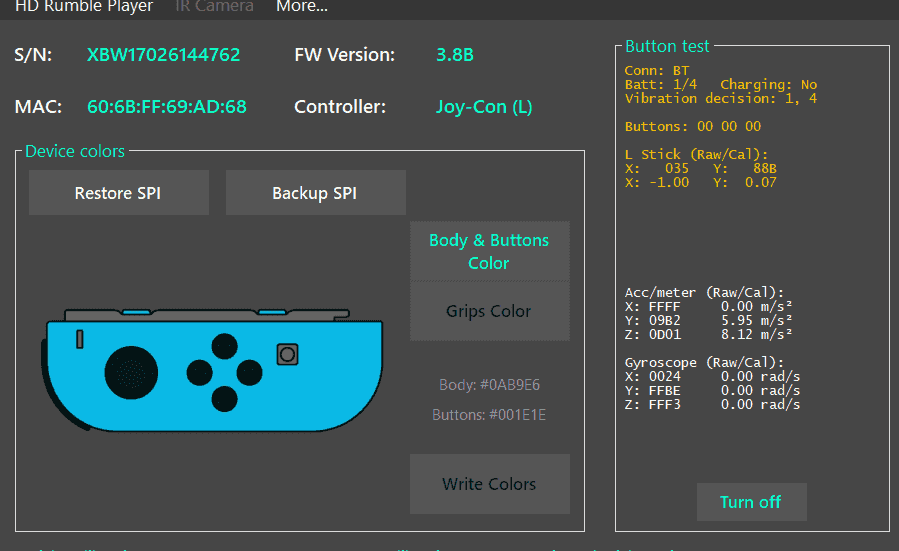
Task: Select the serial number XBW17026144762
Action: (163, 55)
